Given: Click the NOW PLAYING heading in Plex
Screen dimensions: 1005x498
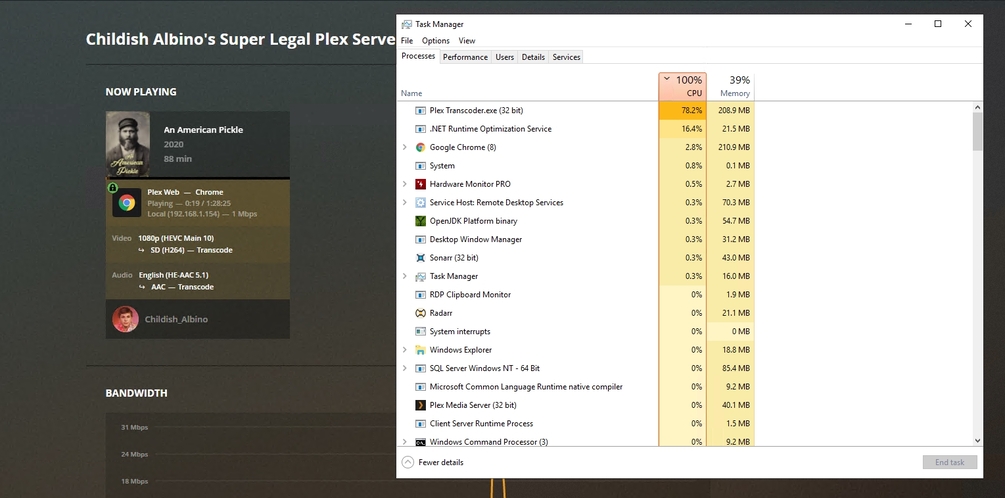Looking at the screenshot, I should tap(141, 92).
